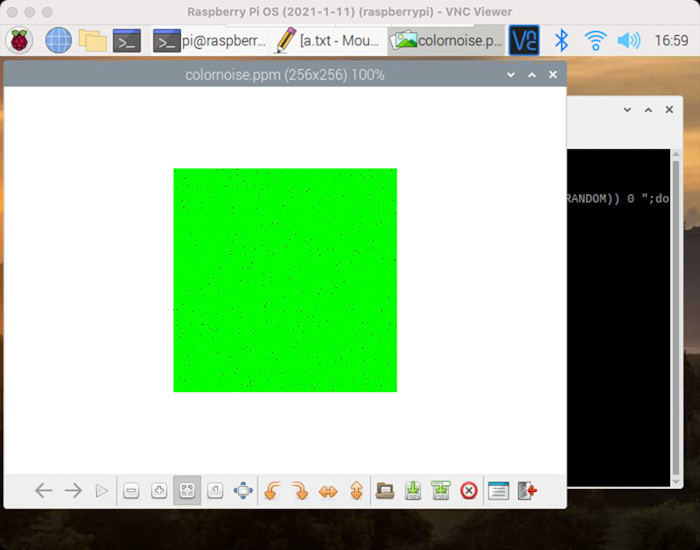Open the Wi-Fi network menu

pos(596,41)
